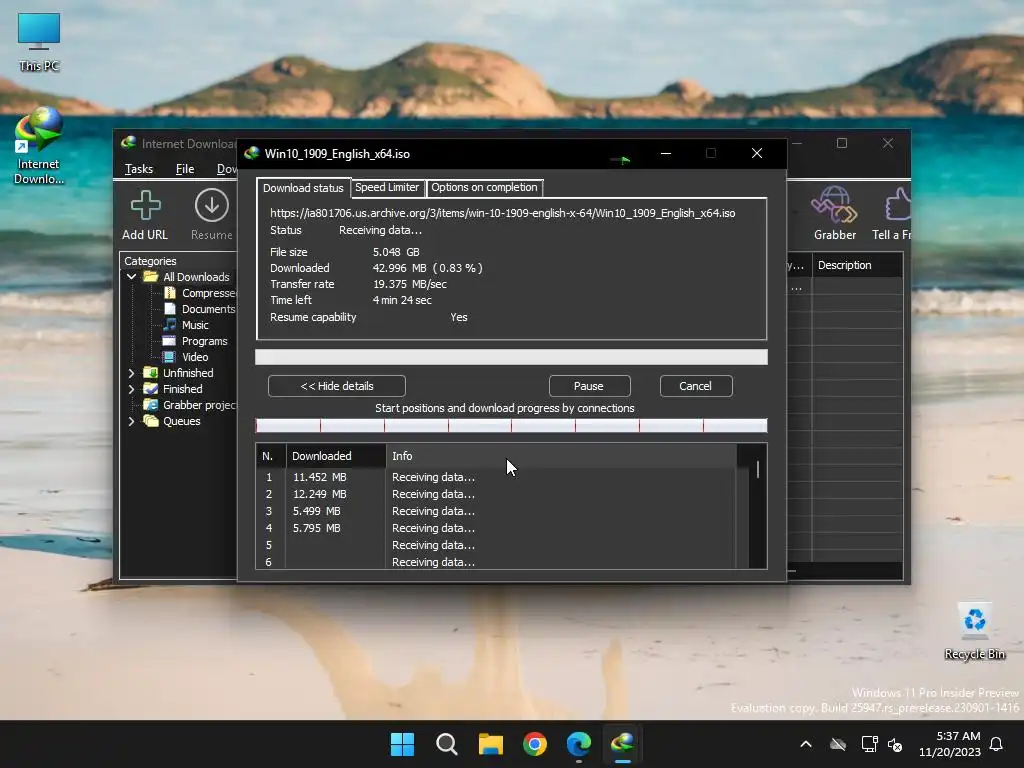Click the IDM main window logo icon
Viewport: 1024px width, 768px height.
[129, 143]
